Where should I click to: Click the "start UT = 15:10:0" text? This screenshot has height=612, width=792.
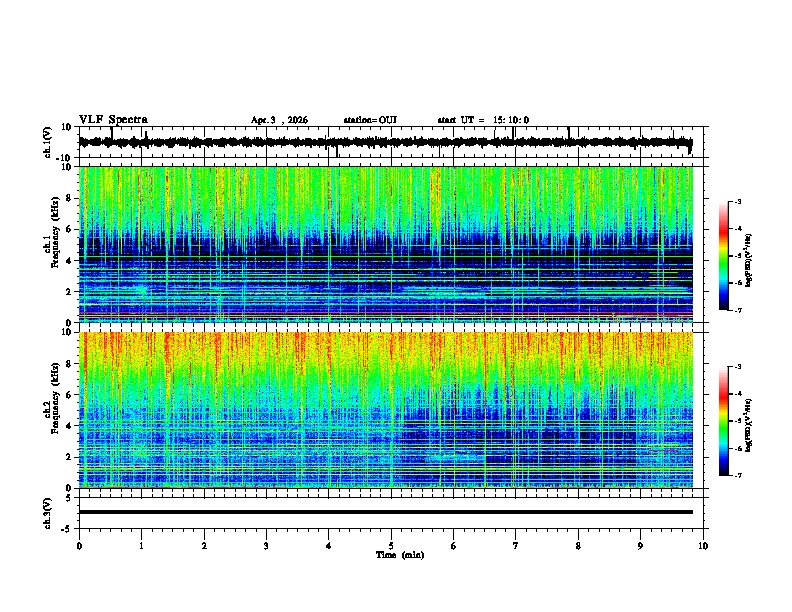click(x=483, y=120)
